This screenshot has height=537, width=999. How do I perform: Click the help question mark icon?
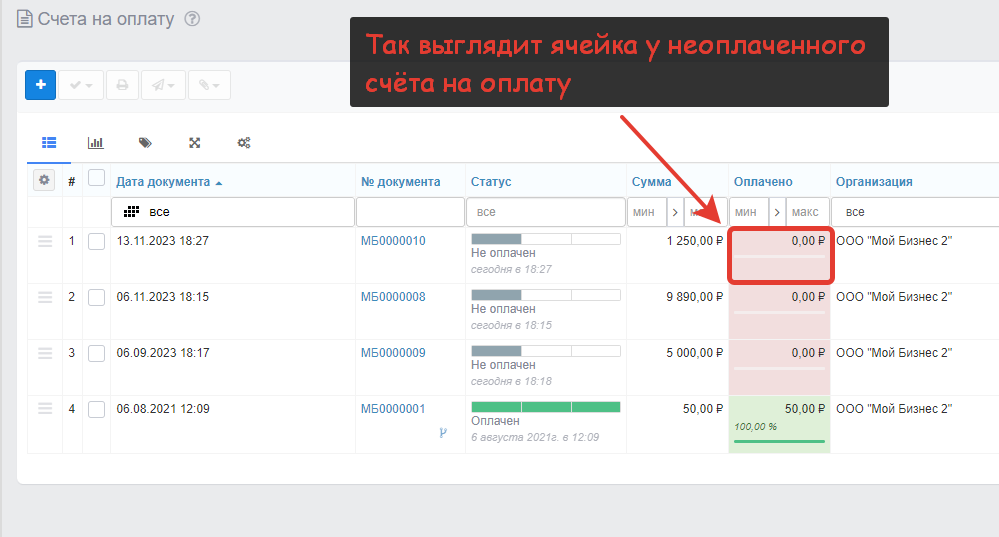(192, 19)
